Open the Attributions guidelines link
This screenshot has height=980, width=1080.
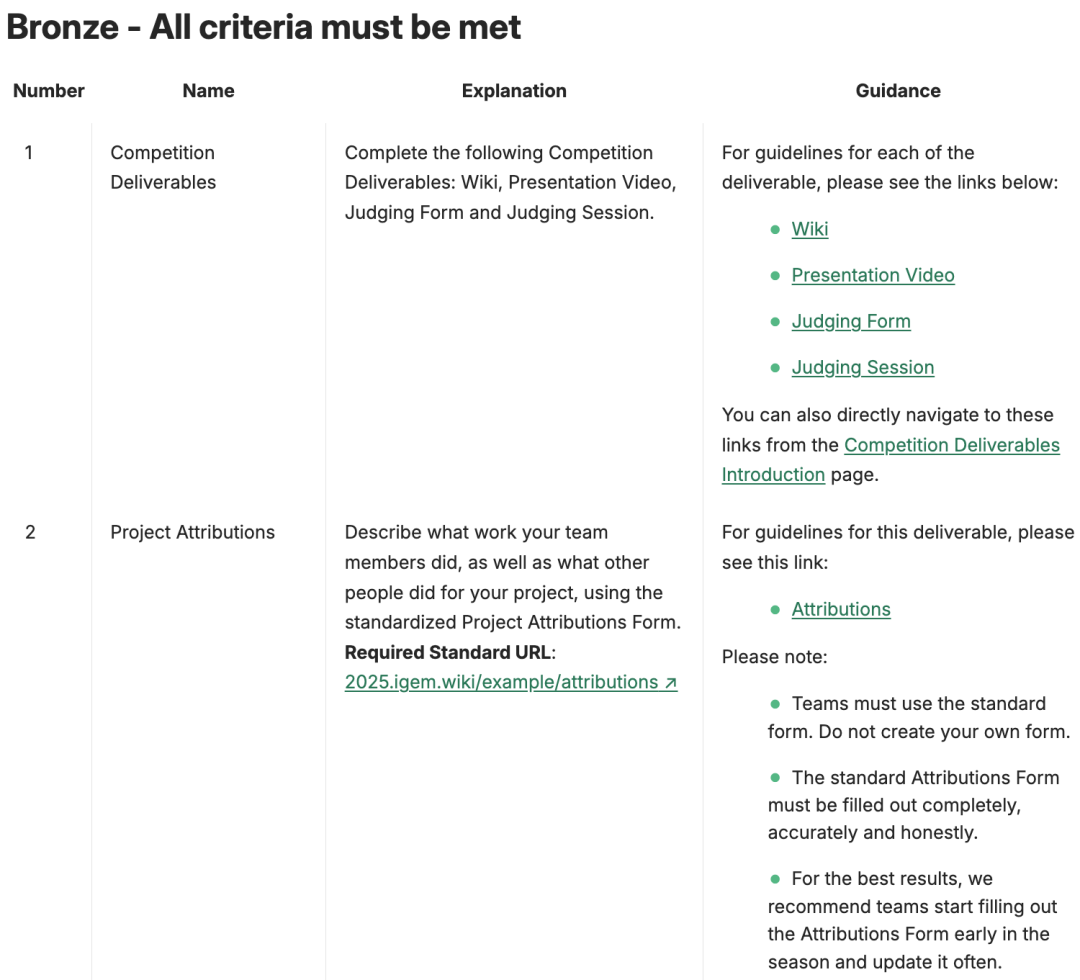(840, 609)
